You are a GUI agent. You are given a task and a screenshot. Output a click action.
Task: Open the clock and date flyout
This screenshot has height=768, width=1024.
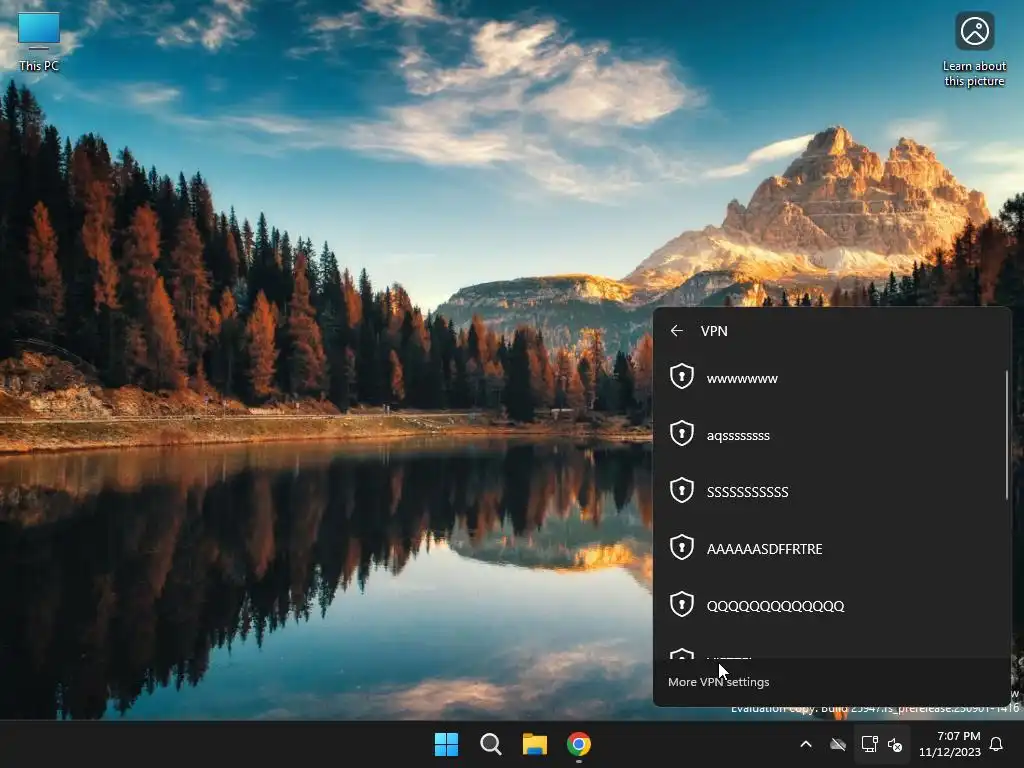point(950,744)
